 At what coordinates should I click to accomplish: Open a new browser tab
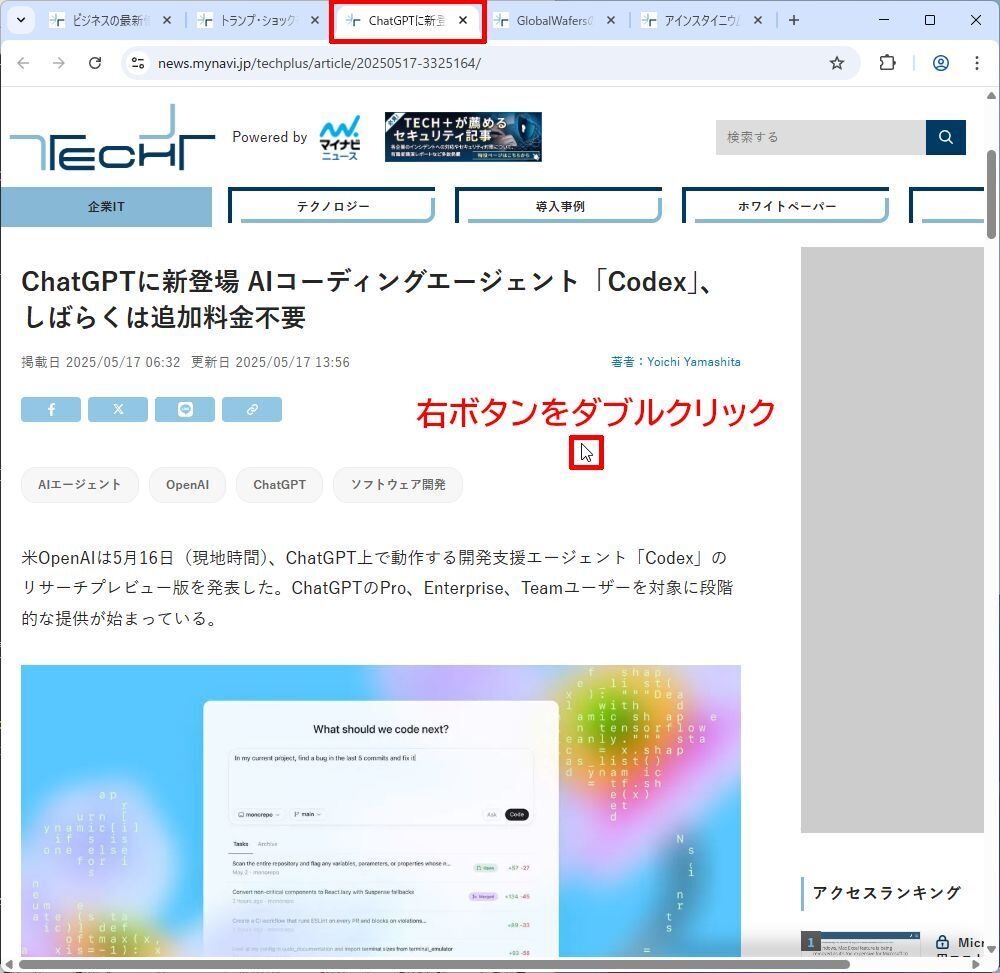pos(793,20)
